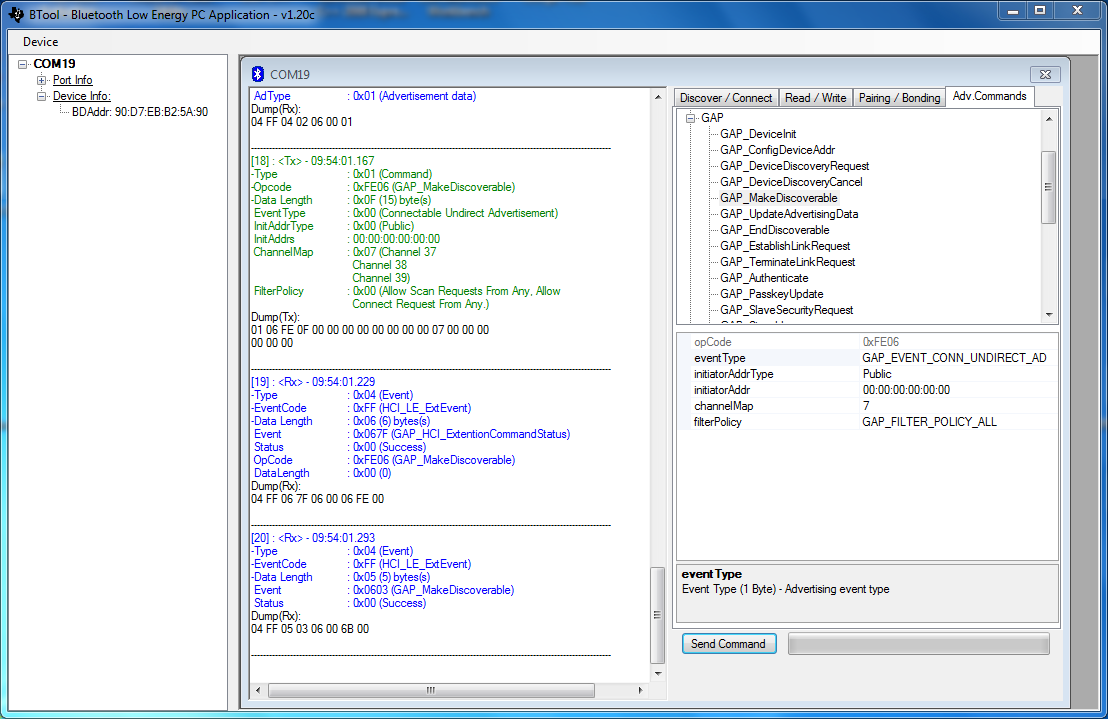Click Opcode 0xFE06 GAP_MakeDiscoverable Tx line
Image resolution: width=1108 pixels, height=719 pixels.
coord(384,187)
